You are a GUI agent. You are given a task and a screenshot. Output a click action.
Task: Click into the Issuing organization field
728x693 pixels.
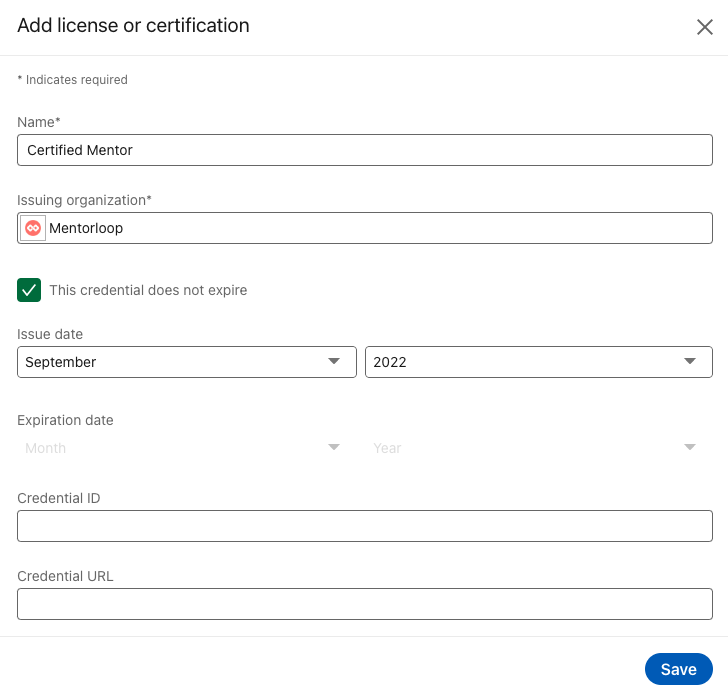pos(365,228)
